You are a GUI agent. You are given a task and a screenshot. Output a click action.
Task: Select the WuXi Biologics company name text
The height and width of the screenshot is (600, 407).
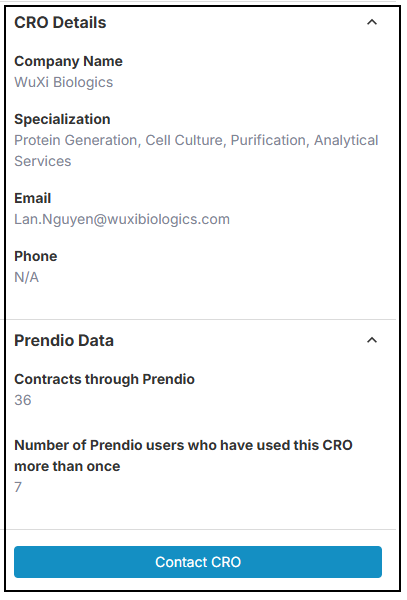(63, 82)
